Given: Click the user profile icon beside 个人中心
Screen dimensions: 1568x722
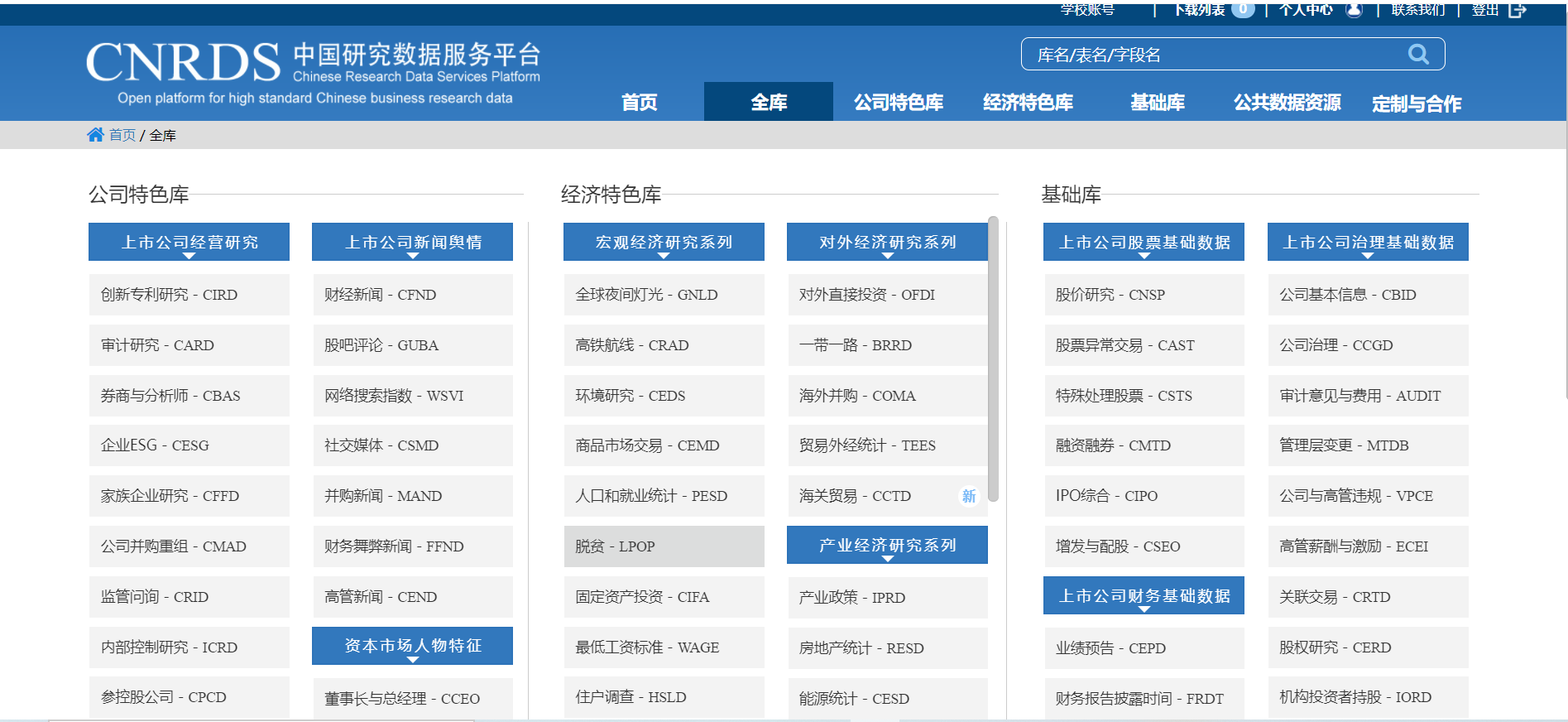Looking at the screenshot, I should pos(1354,10).
